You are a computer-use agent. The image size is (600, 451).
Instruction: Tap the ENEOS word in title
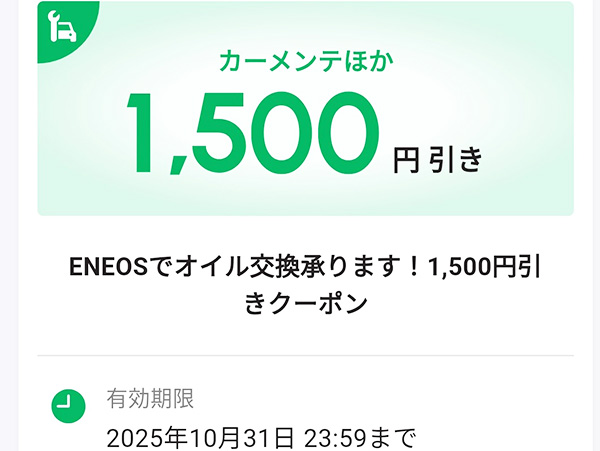108,267
